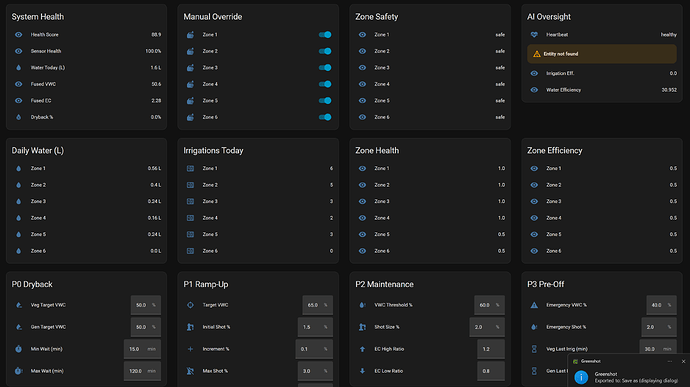Switch off Manual Override Zone 3
Viewport: 690px width, 387px height.
[x=325, y=68]
